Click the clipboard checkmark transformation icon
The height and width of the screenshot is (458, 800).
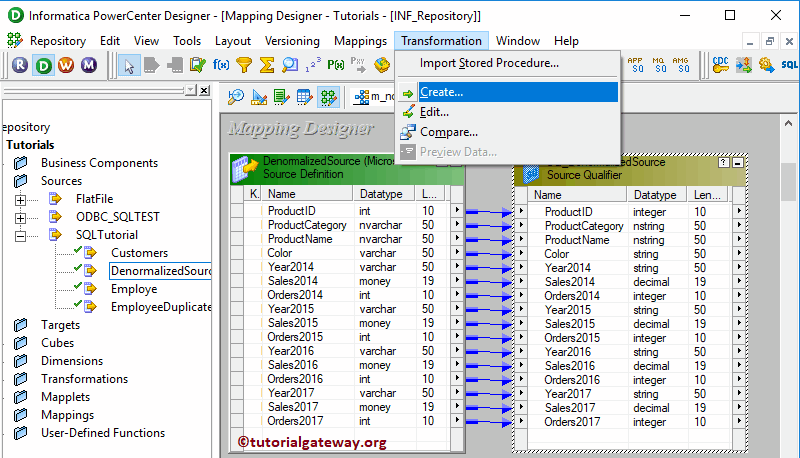(x=197, y=65)
